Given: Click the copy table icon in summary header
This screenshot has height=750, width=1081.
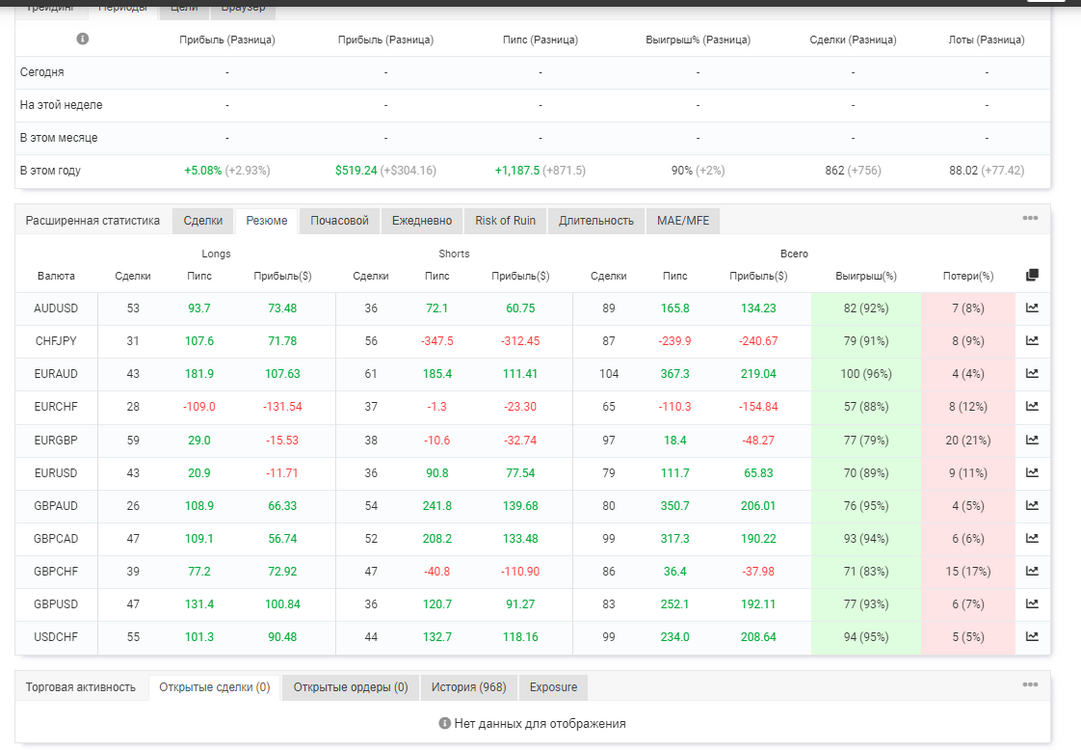Looking at the screenshot, I should point(1031,275).
